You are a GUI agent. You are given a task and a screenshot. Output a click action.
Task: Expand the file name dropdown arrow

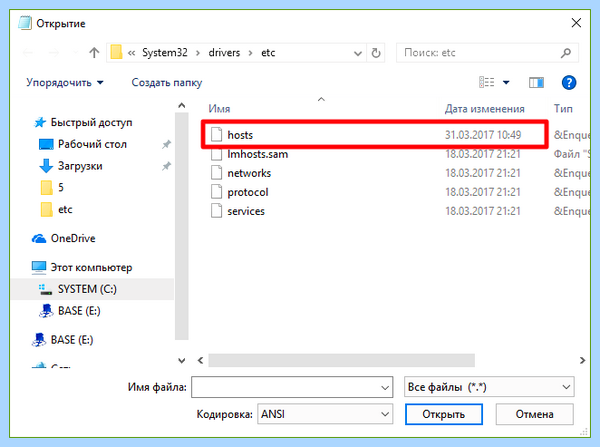pyautogui.click(x=385, y=388)
